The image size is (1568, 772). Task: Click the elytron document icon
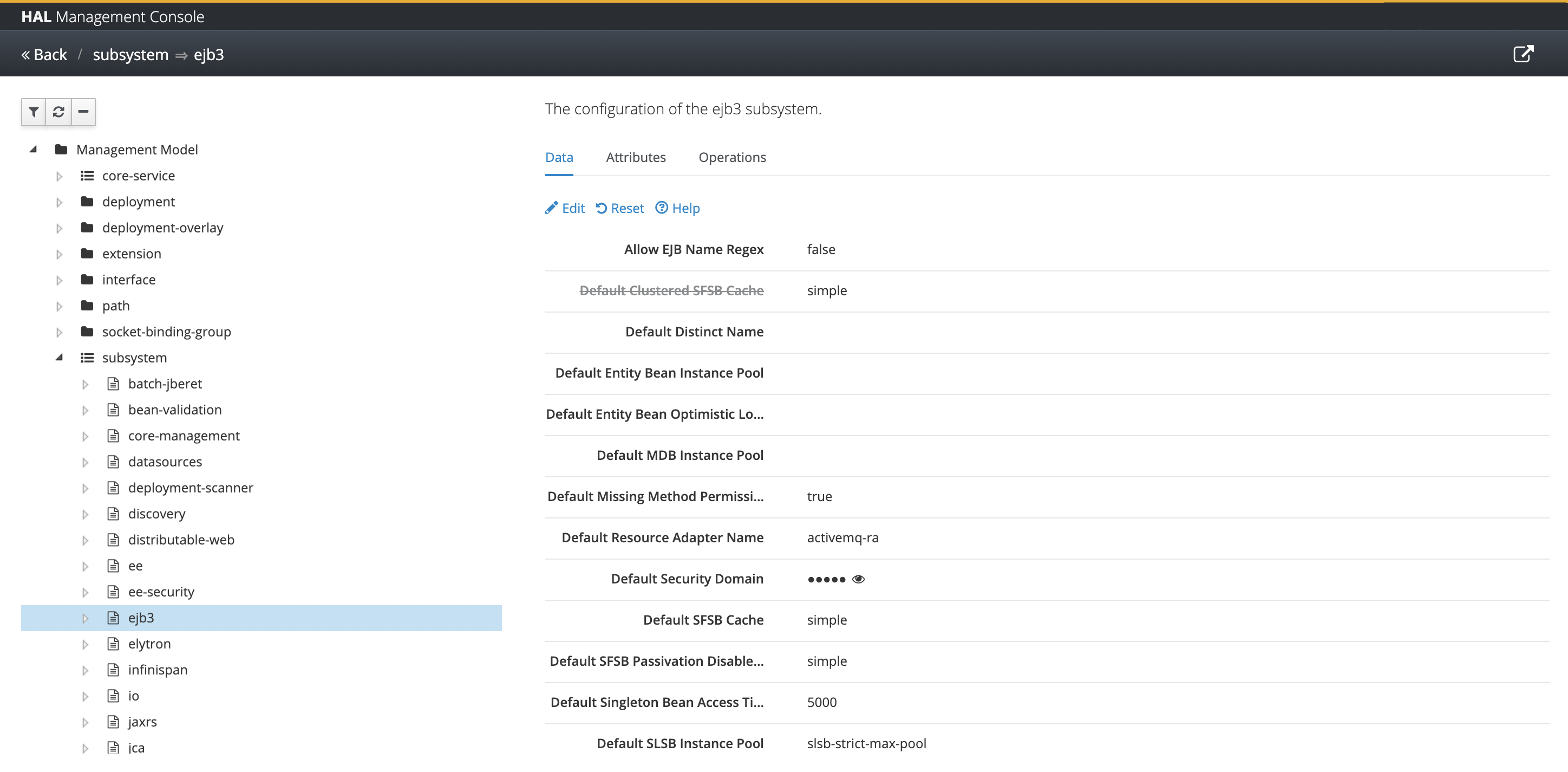pyautogui.click(x=113, y=644)
